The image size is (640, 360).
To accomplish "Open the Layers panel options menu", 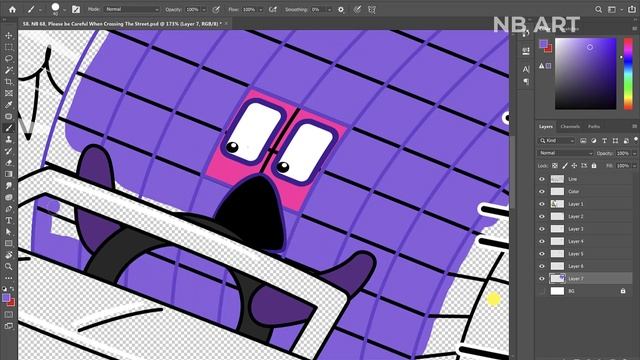I will pos(634,127).
